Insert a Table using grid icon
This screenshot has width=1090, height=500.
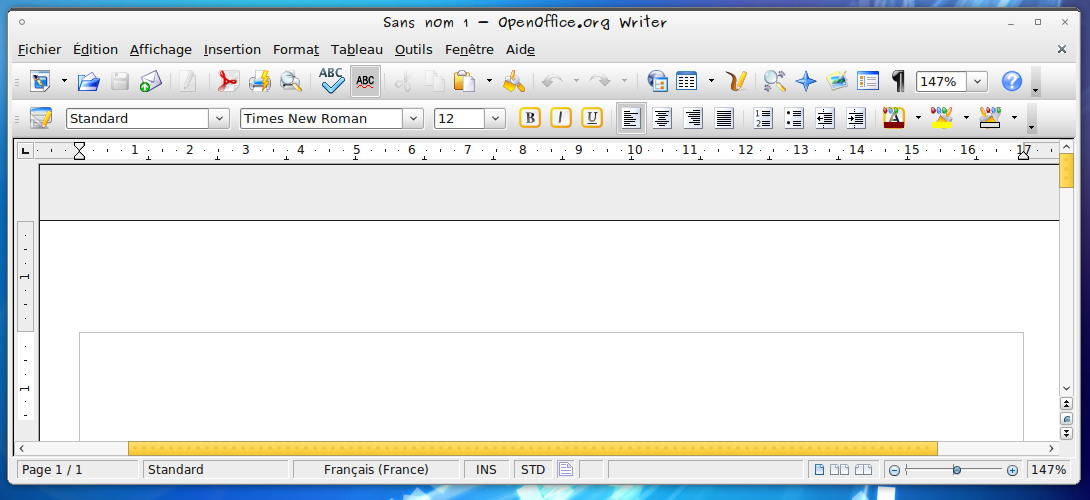point(687,81)
